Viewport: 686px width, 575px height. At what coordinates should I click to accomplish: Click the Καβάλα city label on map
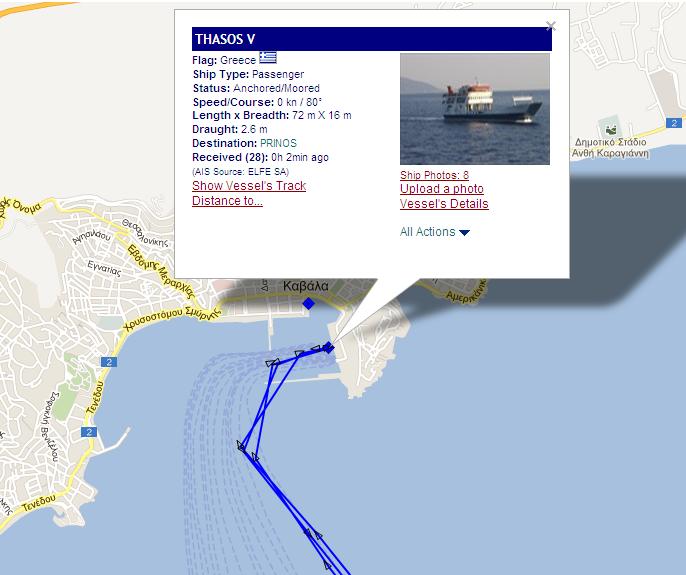point(305,286)
